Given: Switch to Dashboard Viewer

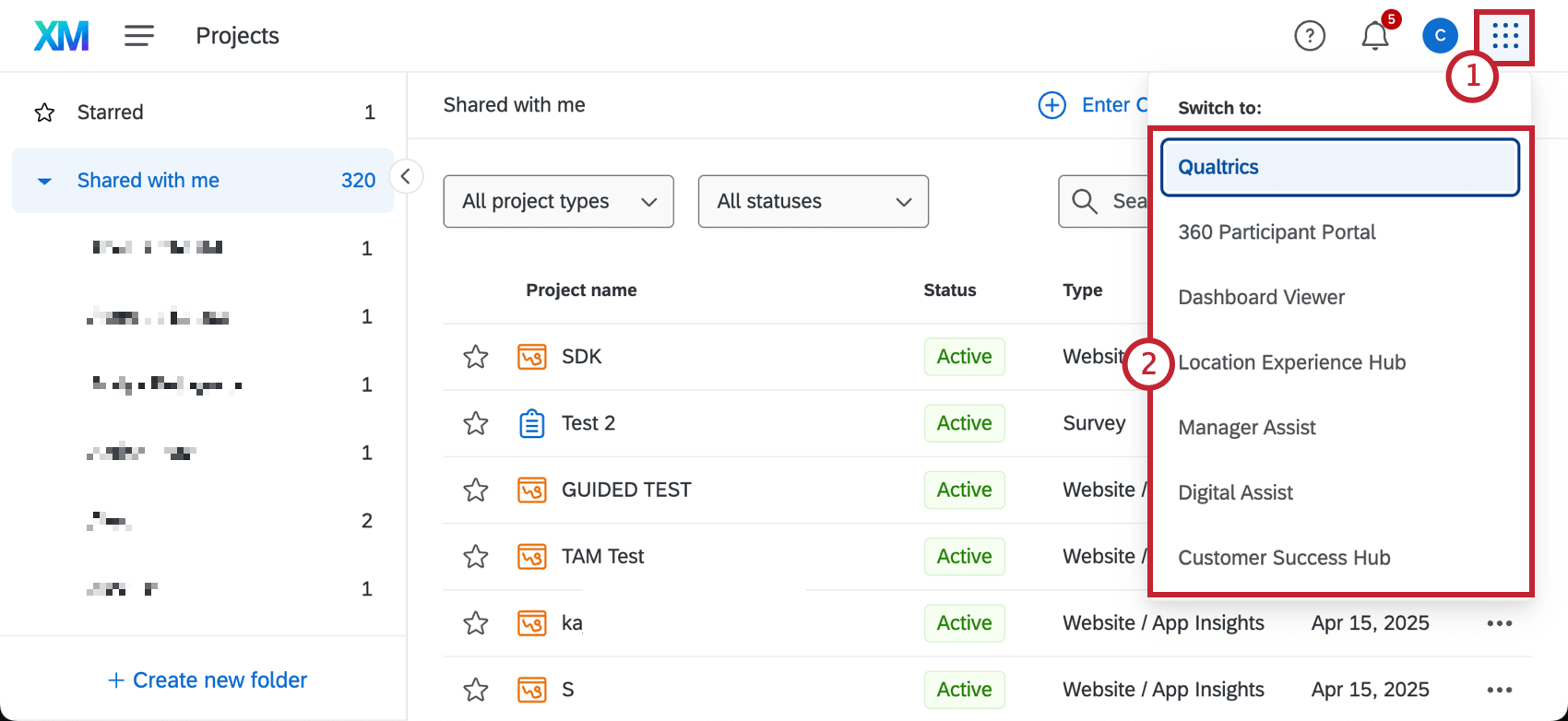Looking at the screenshot, I should [1261, 297].
